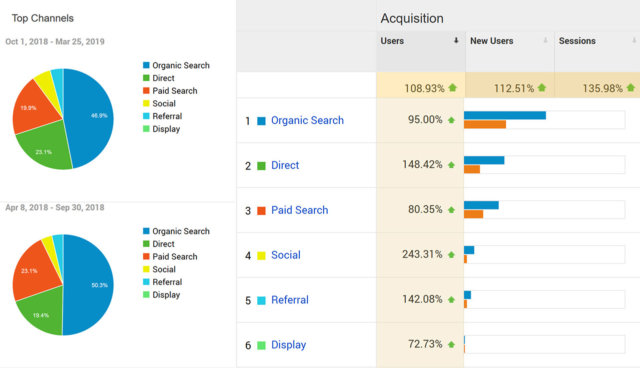Image resolution: width=640 pixels, height=368 pixels.
Task: Click Direct legend entry of the Apr 2018 chart
Action: tap(159, 244)
